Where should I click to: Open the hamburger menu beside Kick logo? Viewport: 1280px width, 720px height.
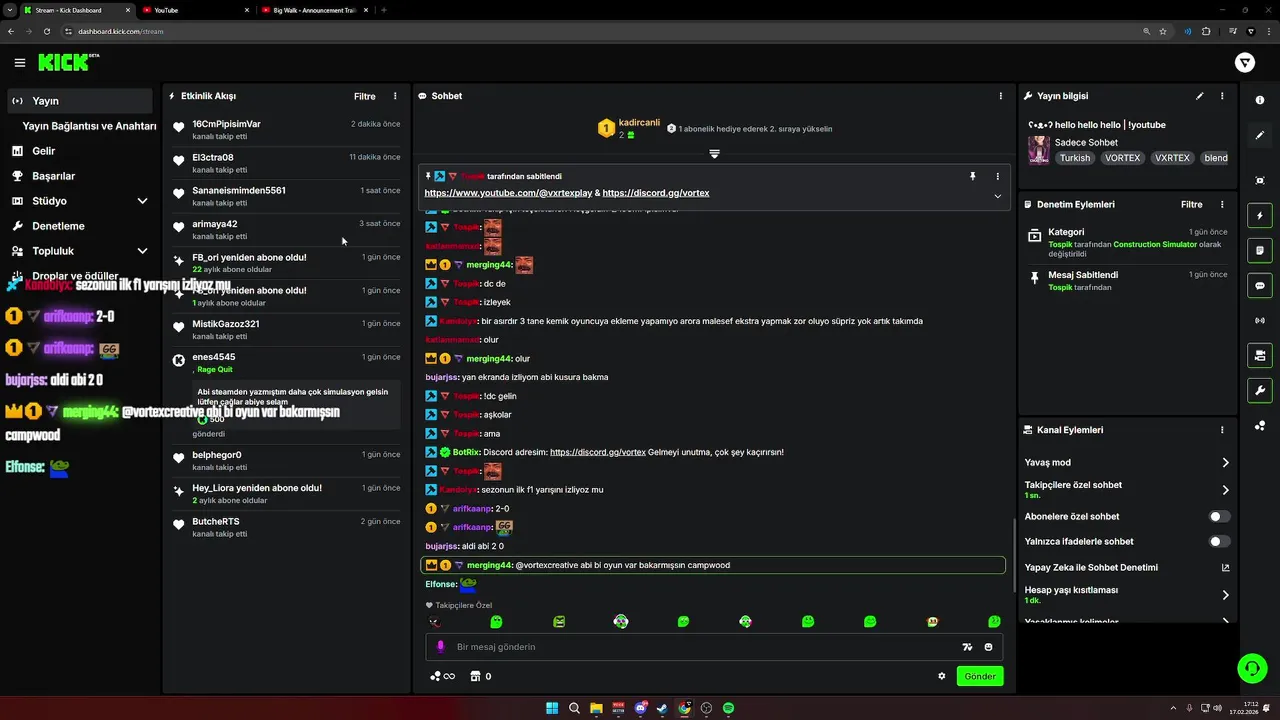(x=20, y=63)
